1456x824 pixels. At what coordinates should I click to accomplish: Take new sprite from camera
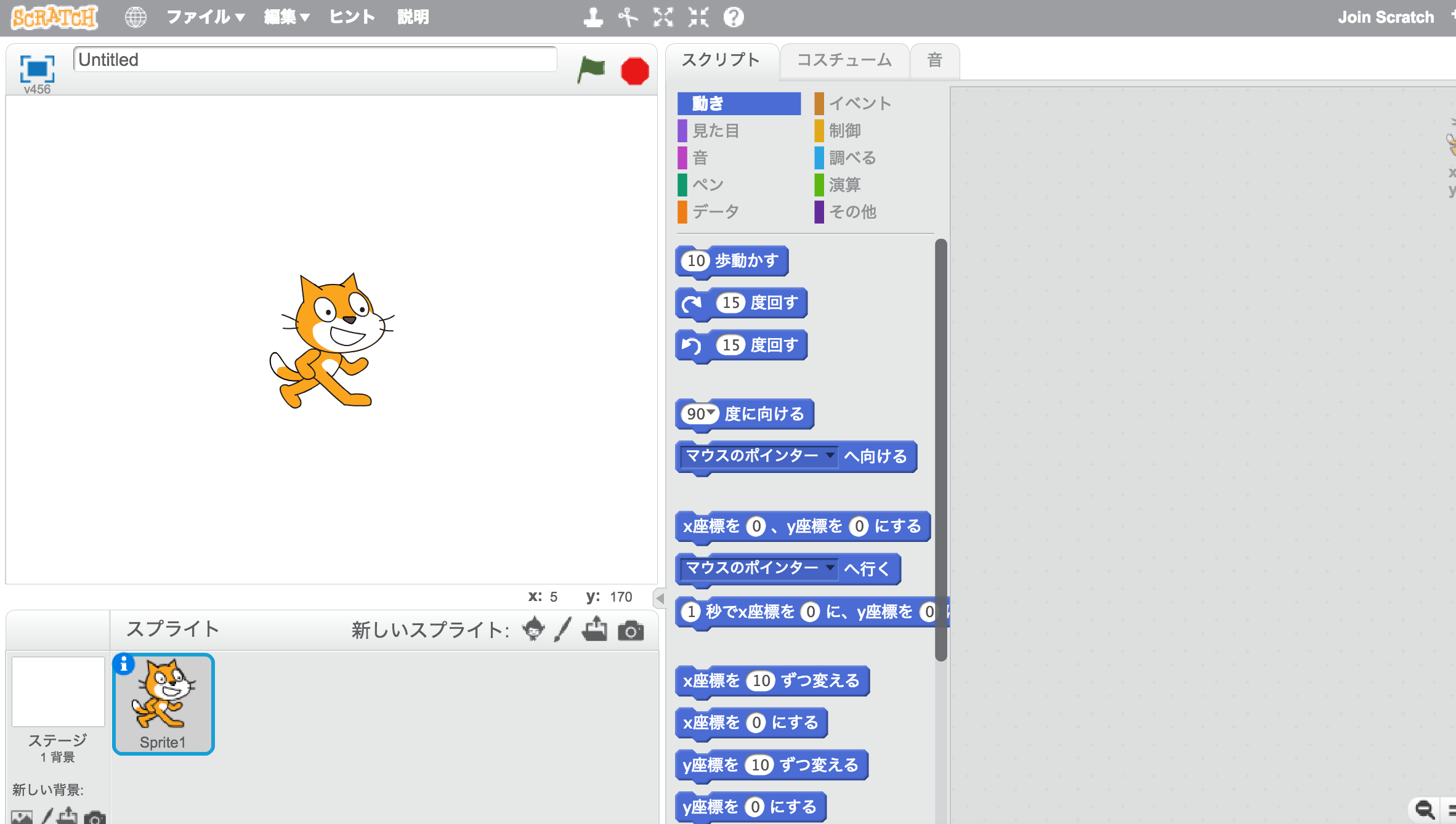(631, 631)
